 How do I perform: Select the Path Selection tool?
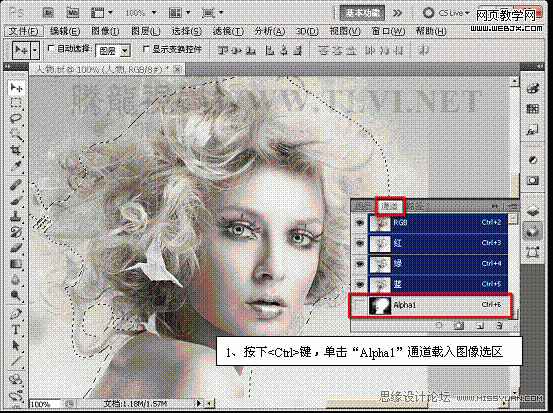point(16,345)
